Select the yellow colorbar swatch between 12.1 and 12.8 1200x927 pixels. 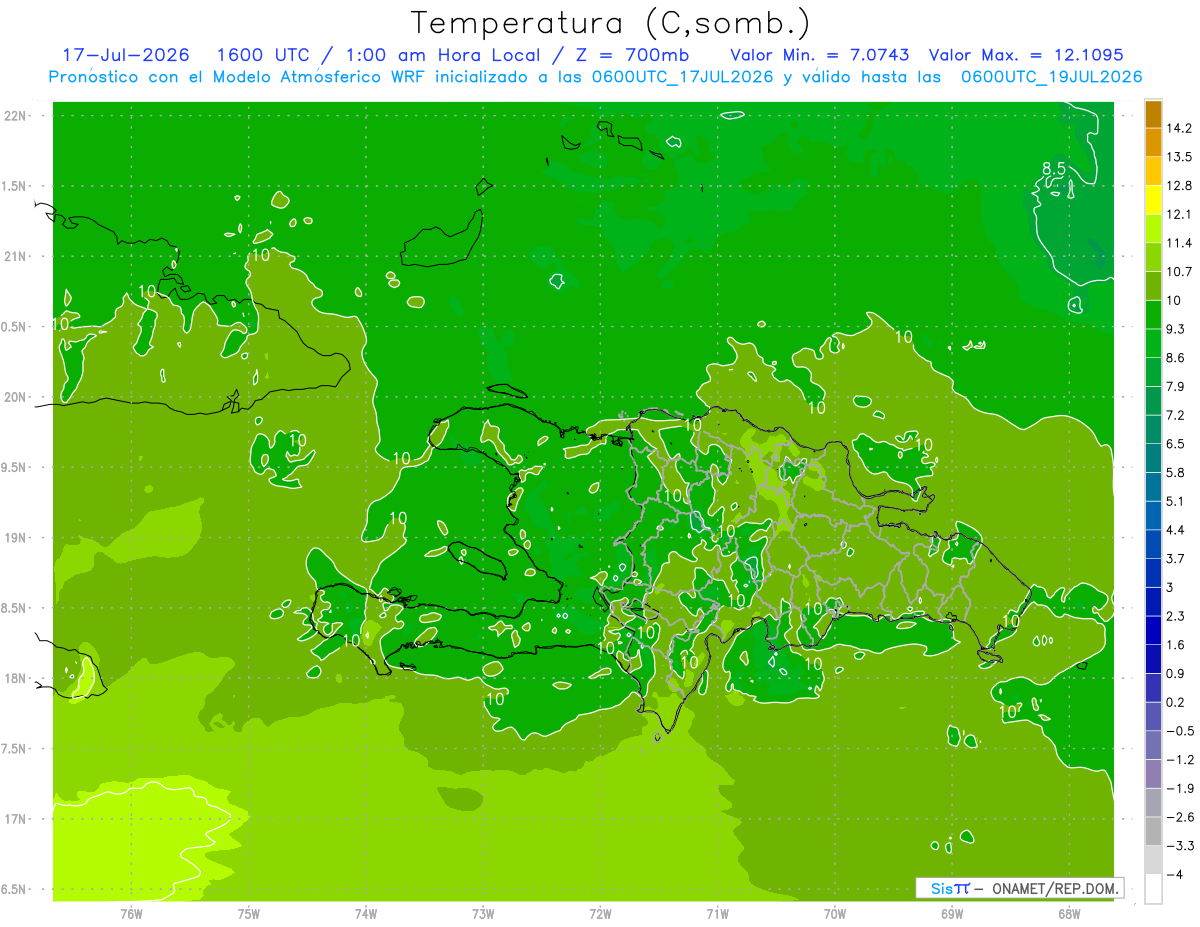pyautogui.click(x=1153, y=199)
